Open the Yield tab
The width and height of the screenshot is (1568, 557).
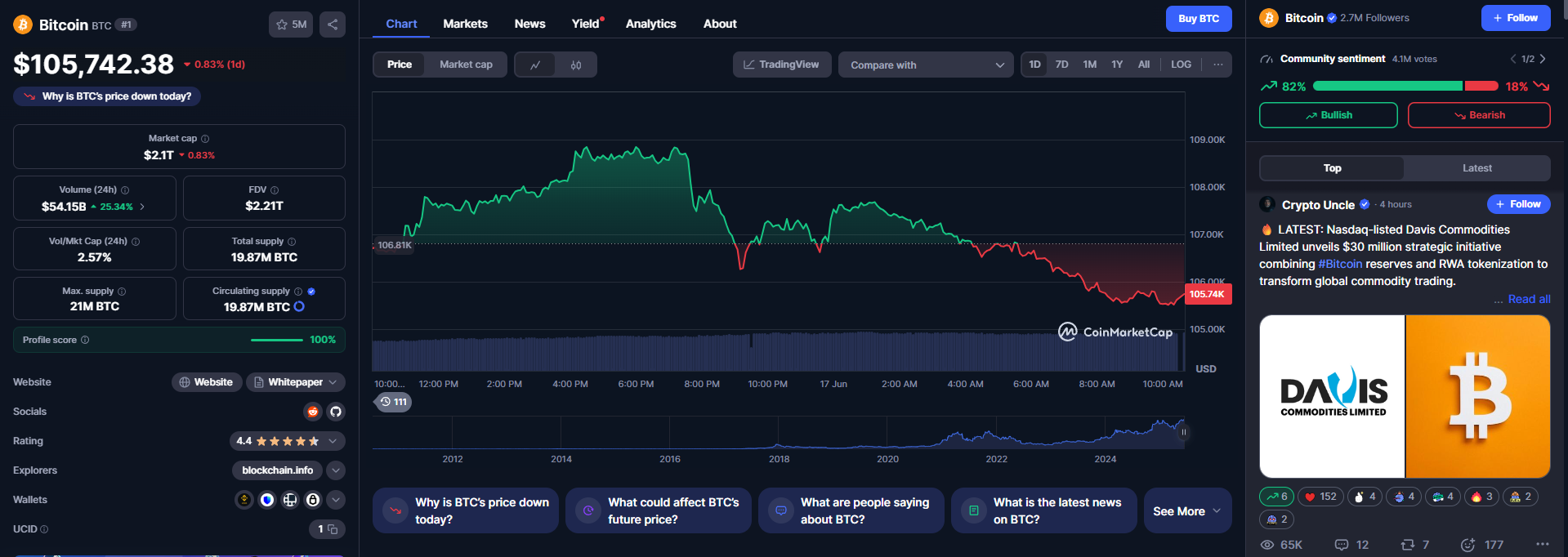tap(586, 24)
